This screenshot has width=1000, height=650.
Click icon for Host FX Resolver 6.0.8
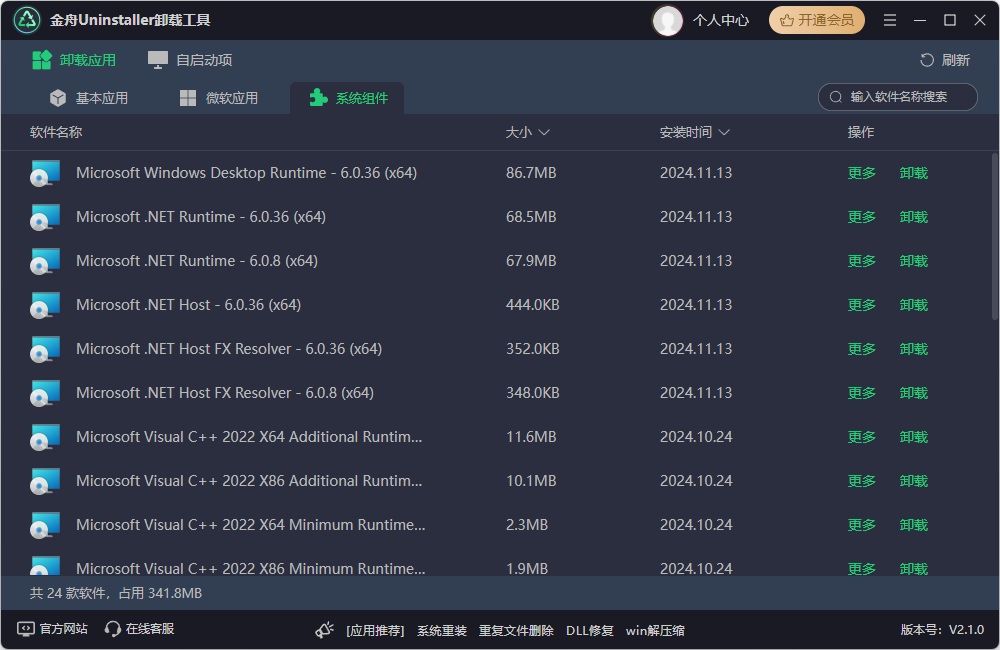pos(45,394)
